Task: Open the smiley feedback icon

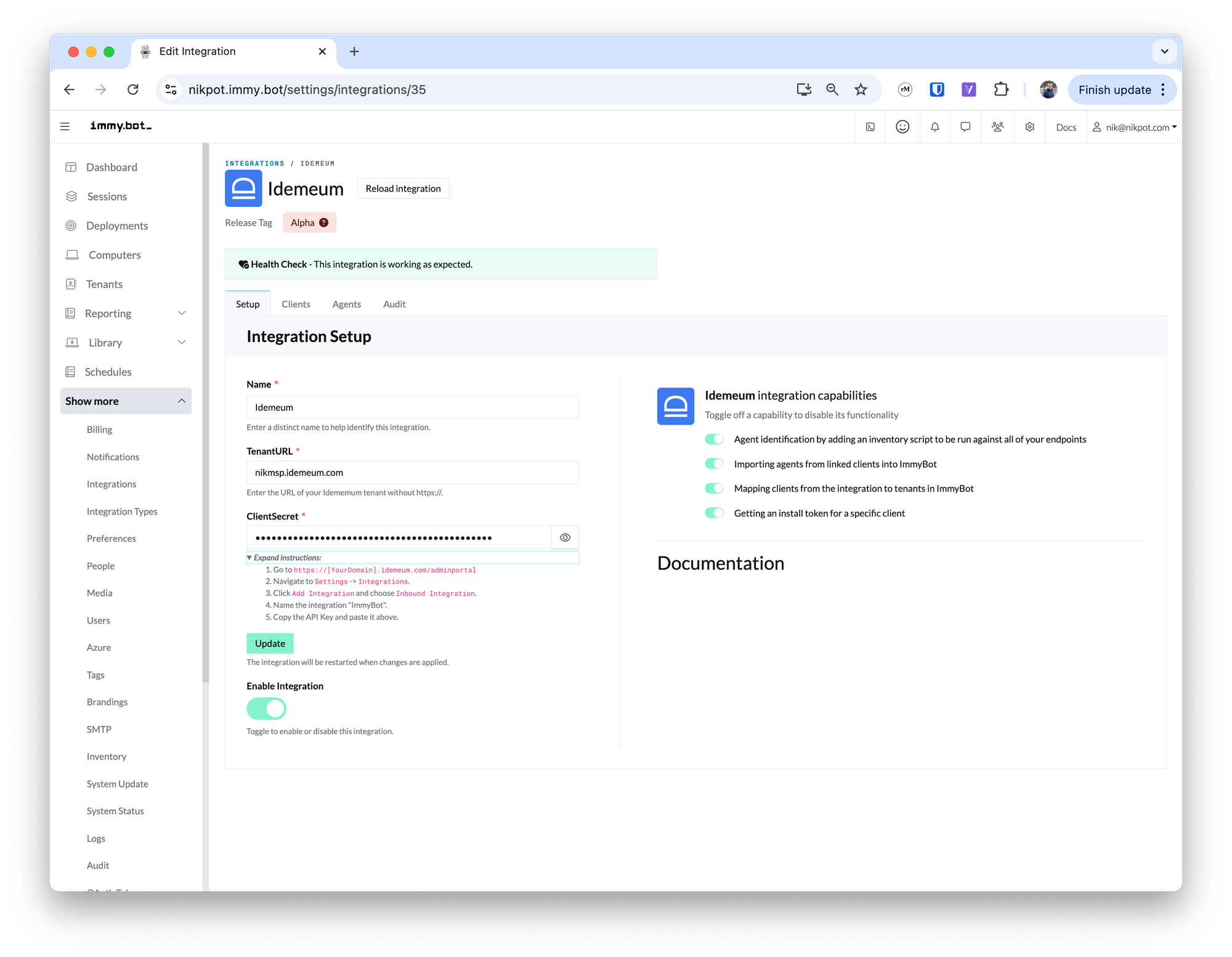Action: 902,127
